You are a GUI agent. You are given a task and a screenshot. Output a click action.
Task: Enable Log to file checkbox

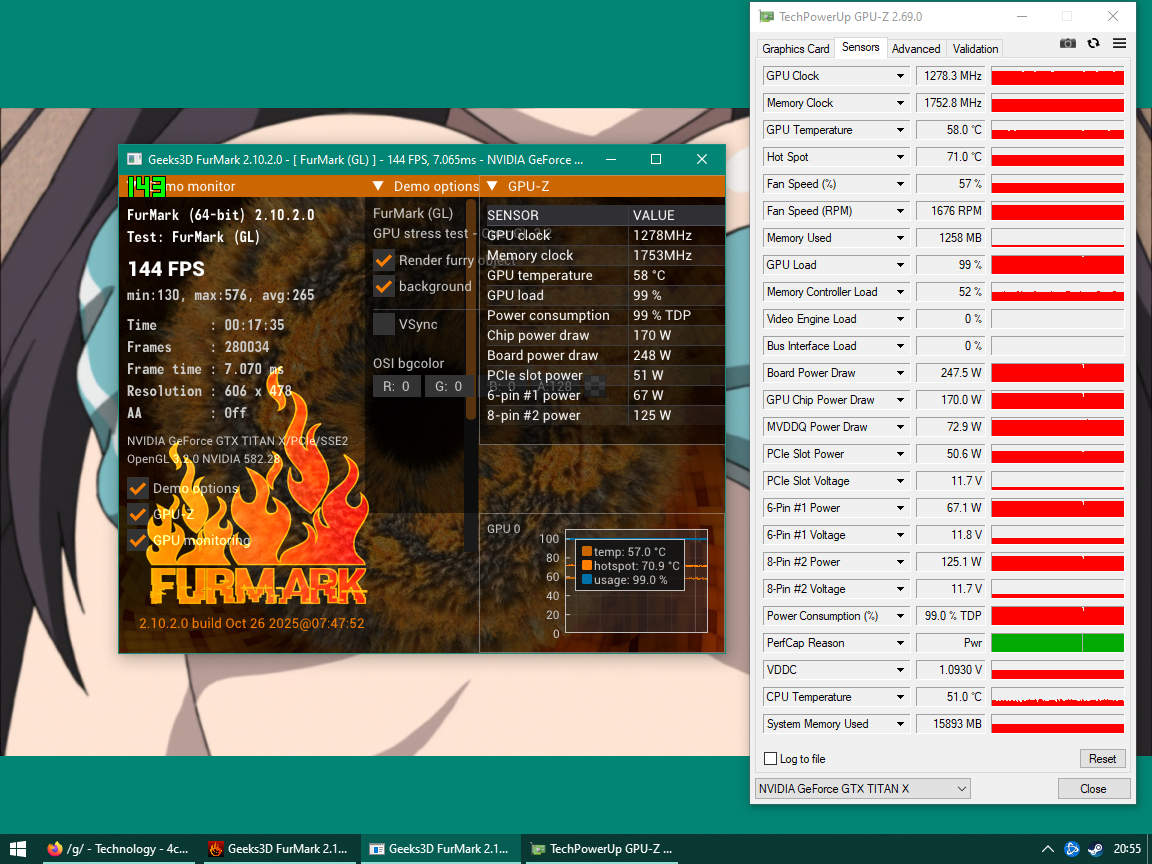point(771,759)
